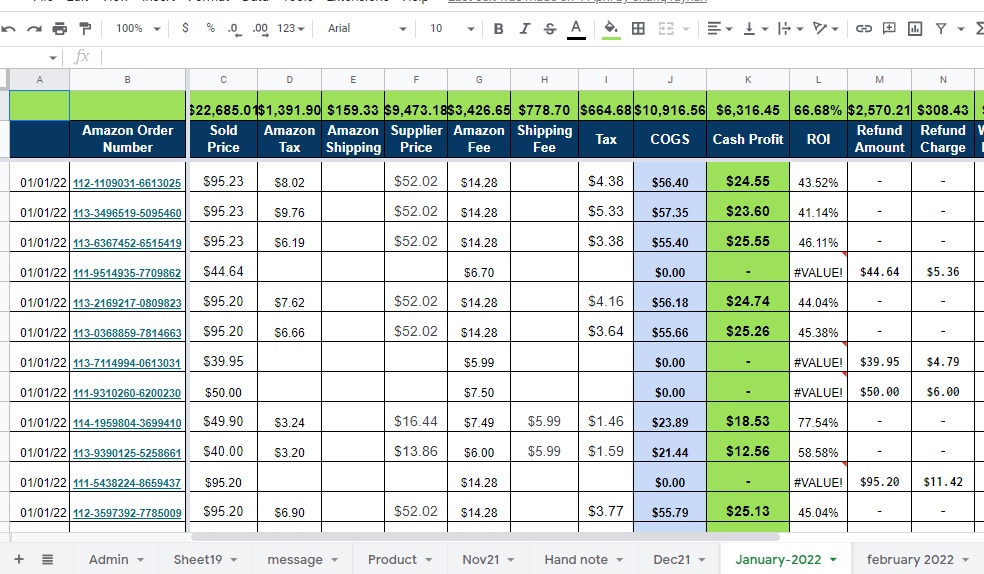Image resolution: width=984 pixels, height=574 pixels.
Task: Toggle strikethrough formatting
Action: (x=549, y=29)
